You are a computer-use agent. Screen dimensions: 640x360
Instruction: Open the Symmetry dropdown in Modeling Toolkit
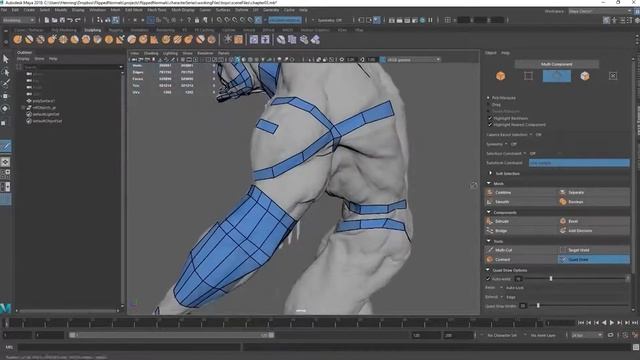pyautogui.click(x=506, y=144)
